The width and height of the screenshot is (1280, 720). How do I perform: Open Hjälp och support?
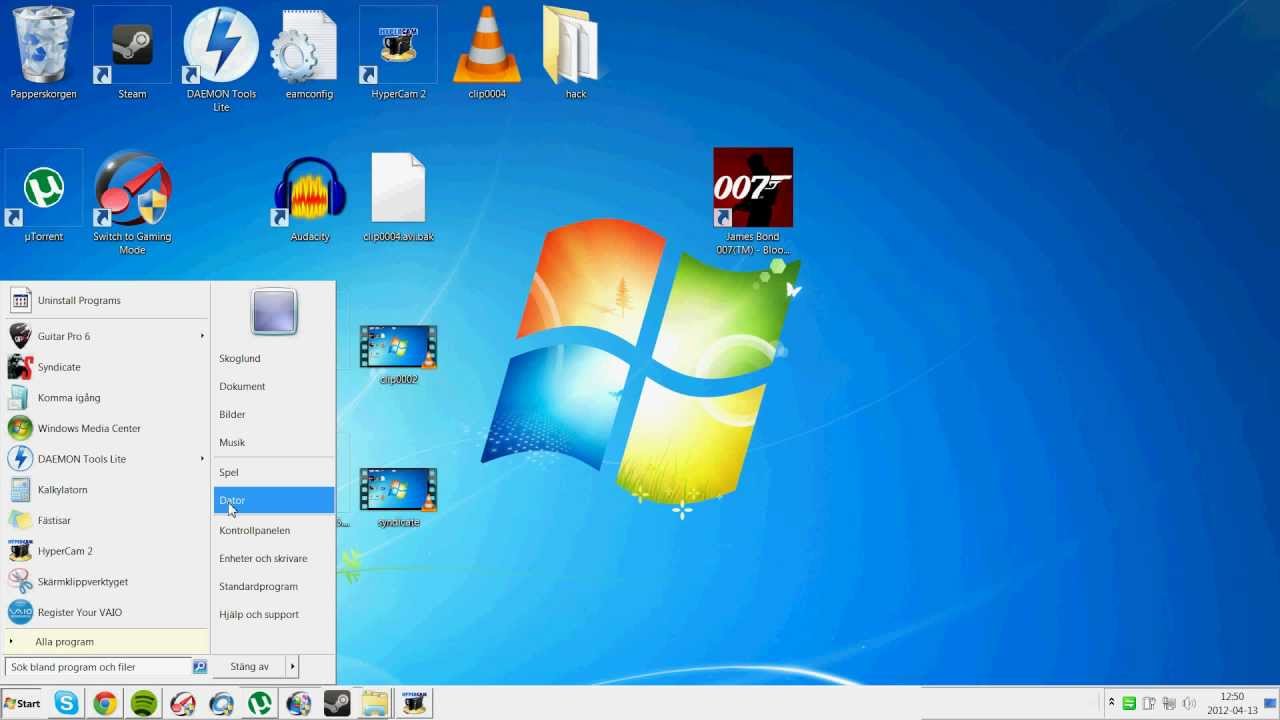point(274,614)
